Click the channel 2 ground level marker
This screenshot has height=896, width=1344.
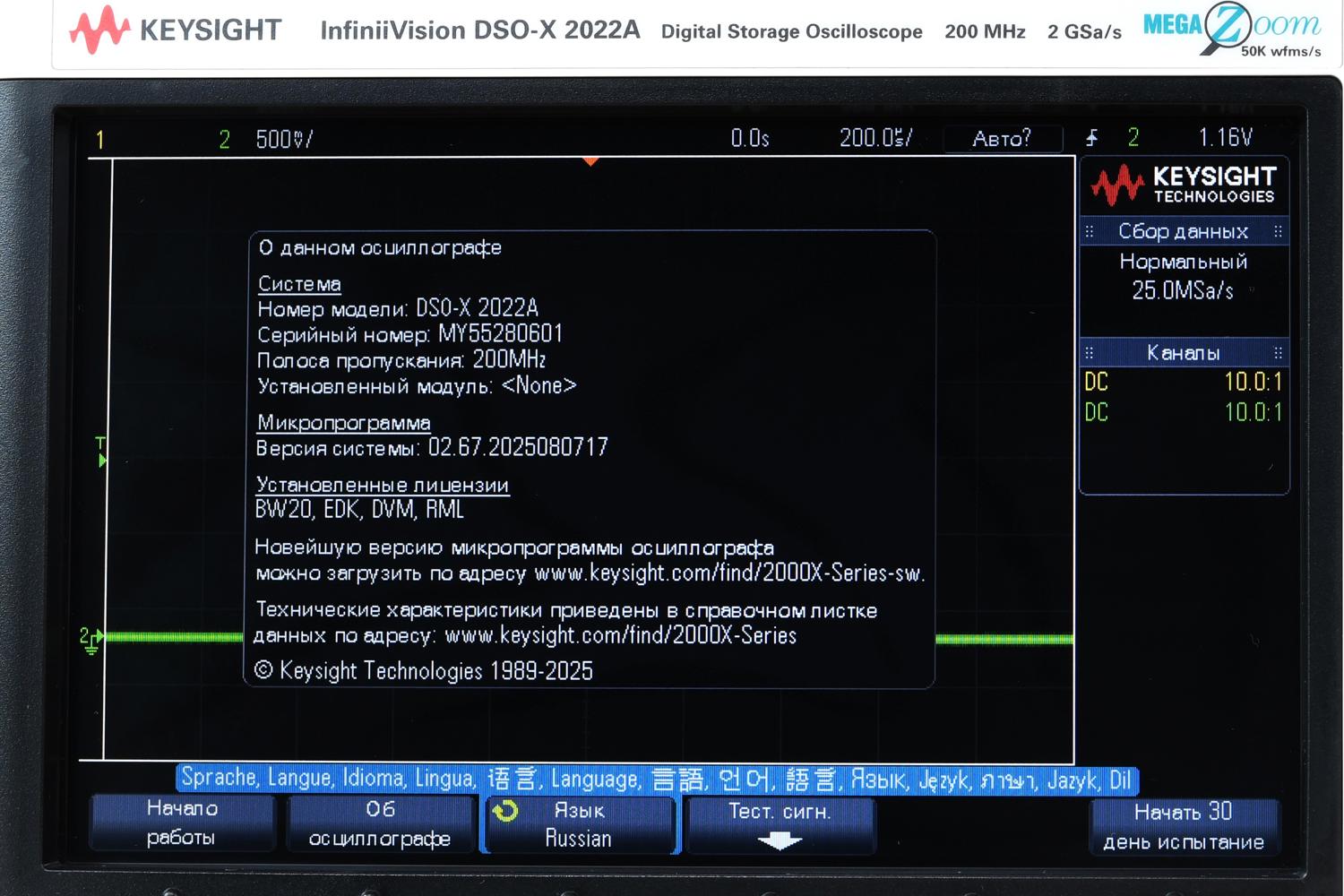click(x=91, y=640)
